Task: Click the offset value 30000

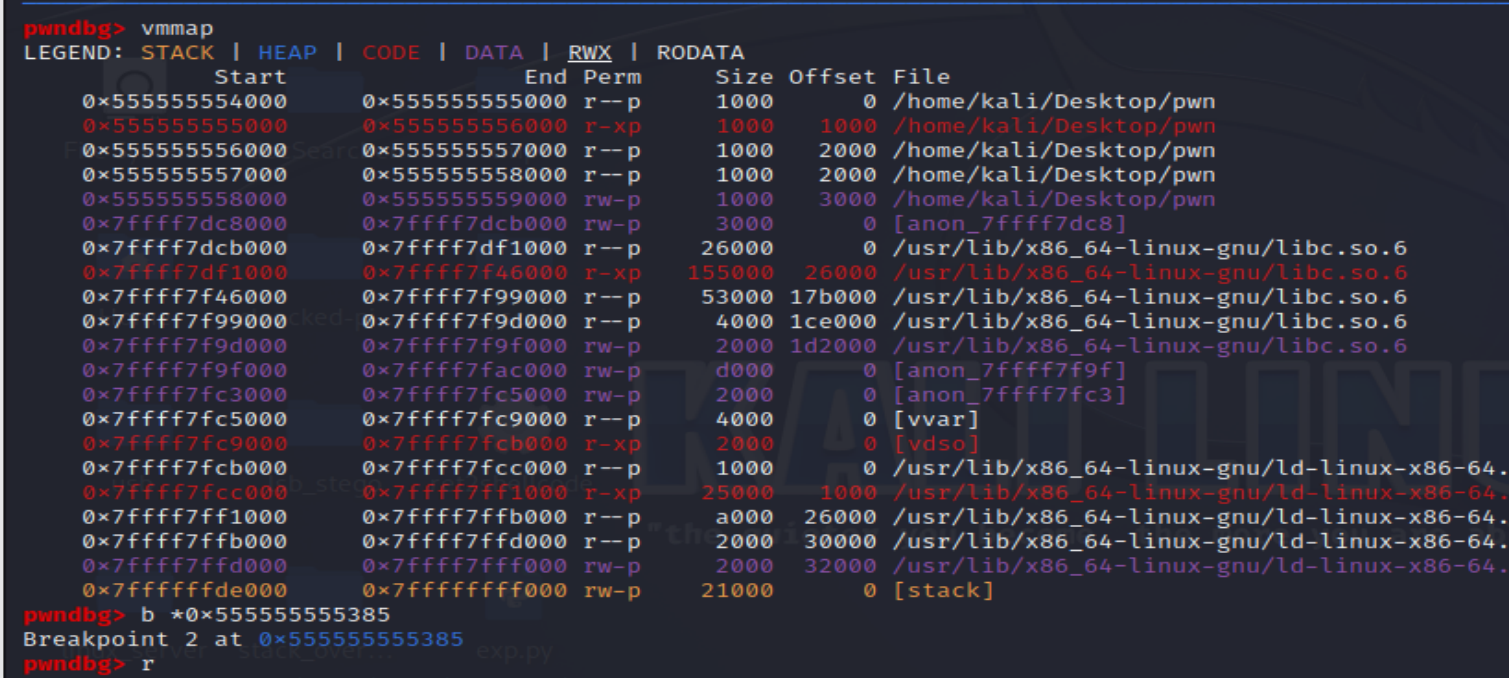Action: [840, 542]
